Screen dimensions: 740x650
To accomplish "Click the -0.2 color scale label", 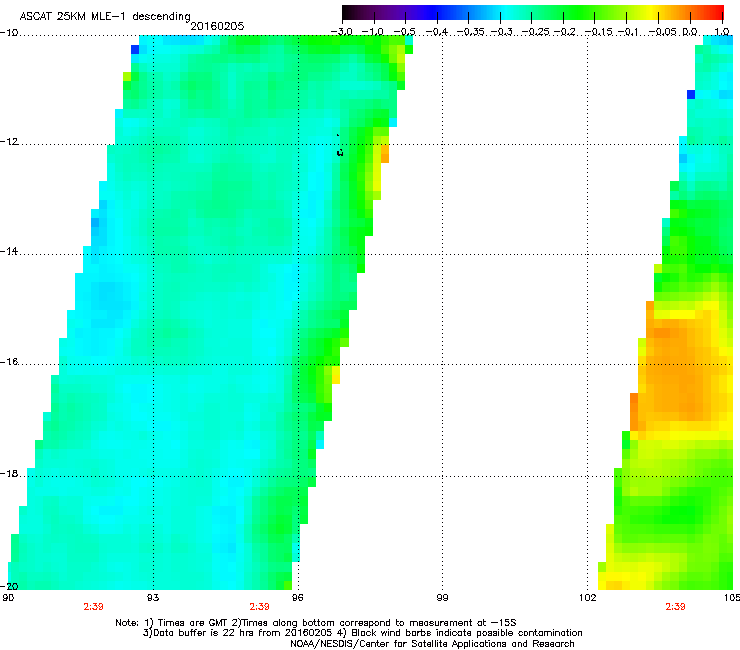I will click(x=564, y=32).
